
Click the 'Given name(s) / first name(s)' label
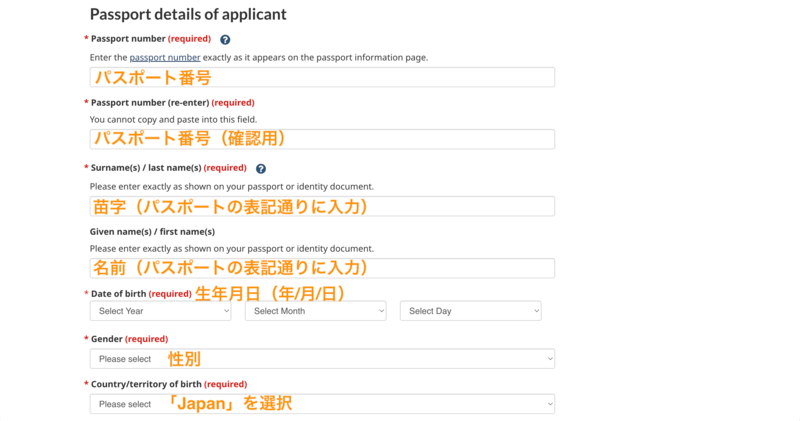click(152, 232)
